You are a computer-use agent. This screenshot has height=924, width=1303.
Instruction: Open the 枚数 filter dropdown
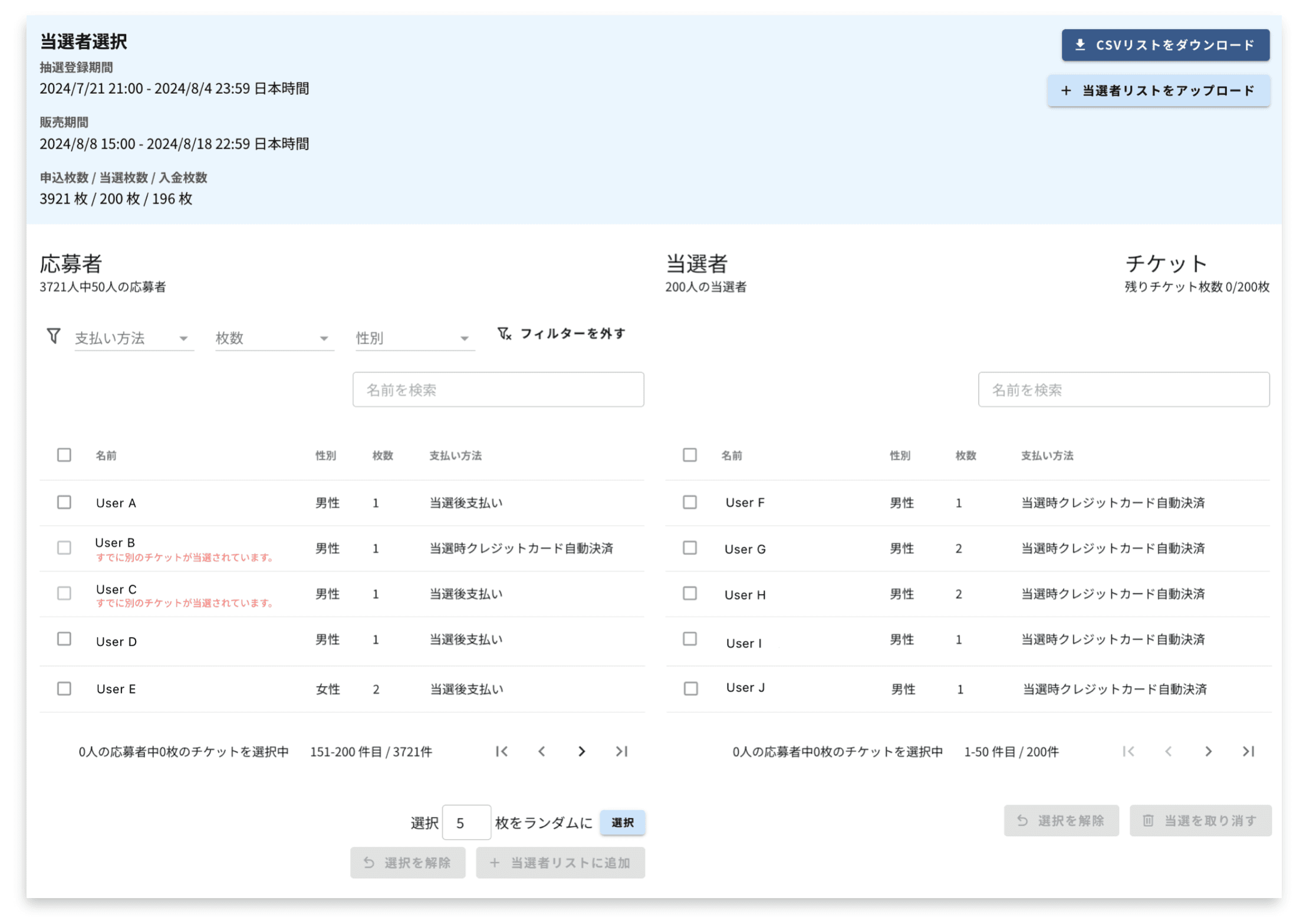point(274,338)
